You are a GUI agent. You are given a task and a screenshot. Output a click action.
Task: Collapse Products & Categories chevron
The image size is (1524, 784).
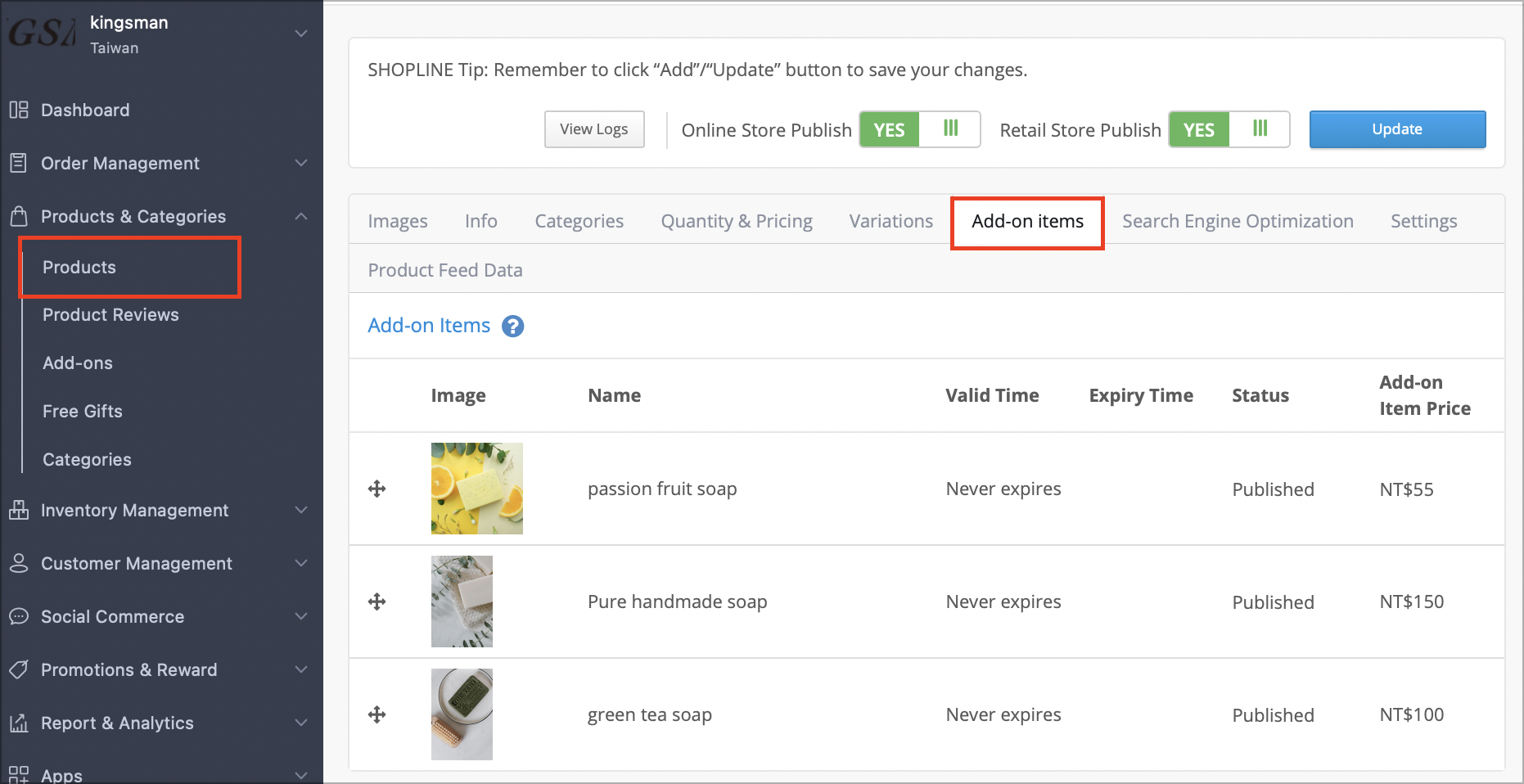click(x=301, y=216)
